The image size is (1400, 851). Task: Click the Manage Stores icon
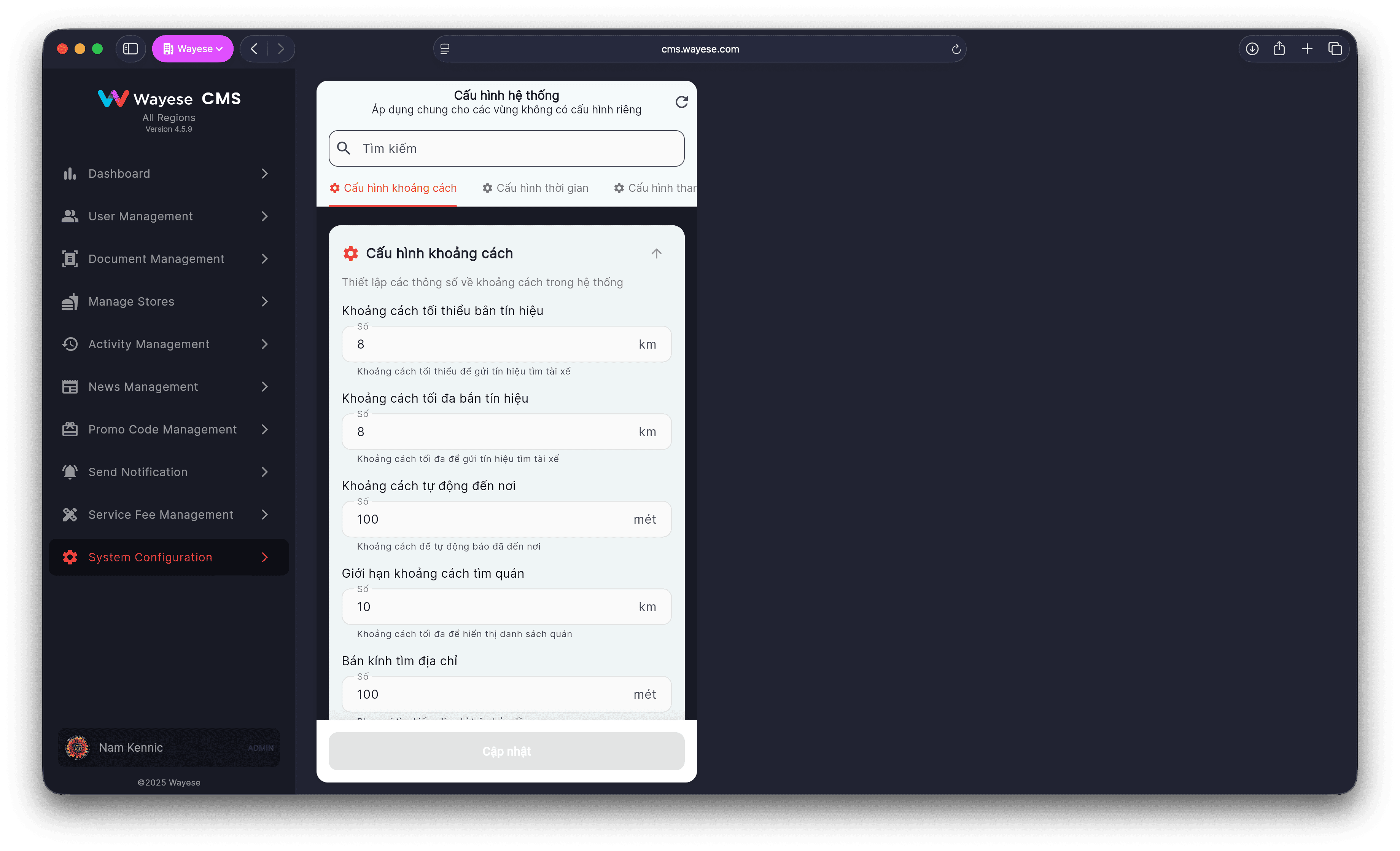pyautogui.click(x=70, y=301)
